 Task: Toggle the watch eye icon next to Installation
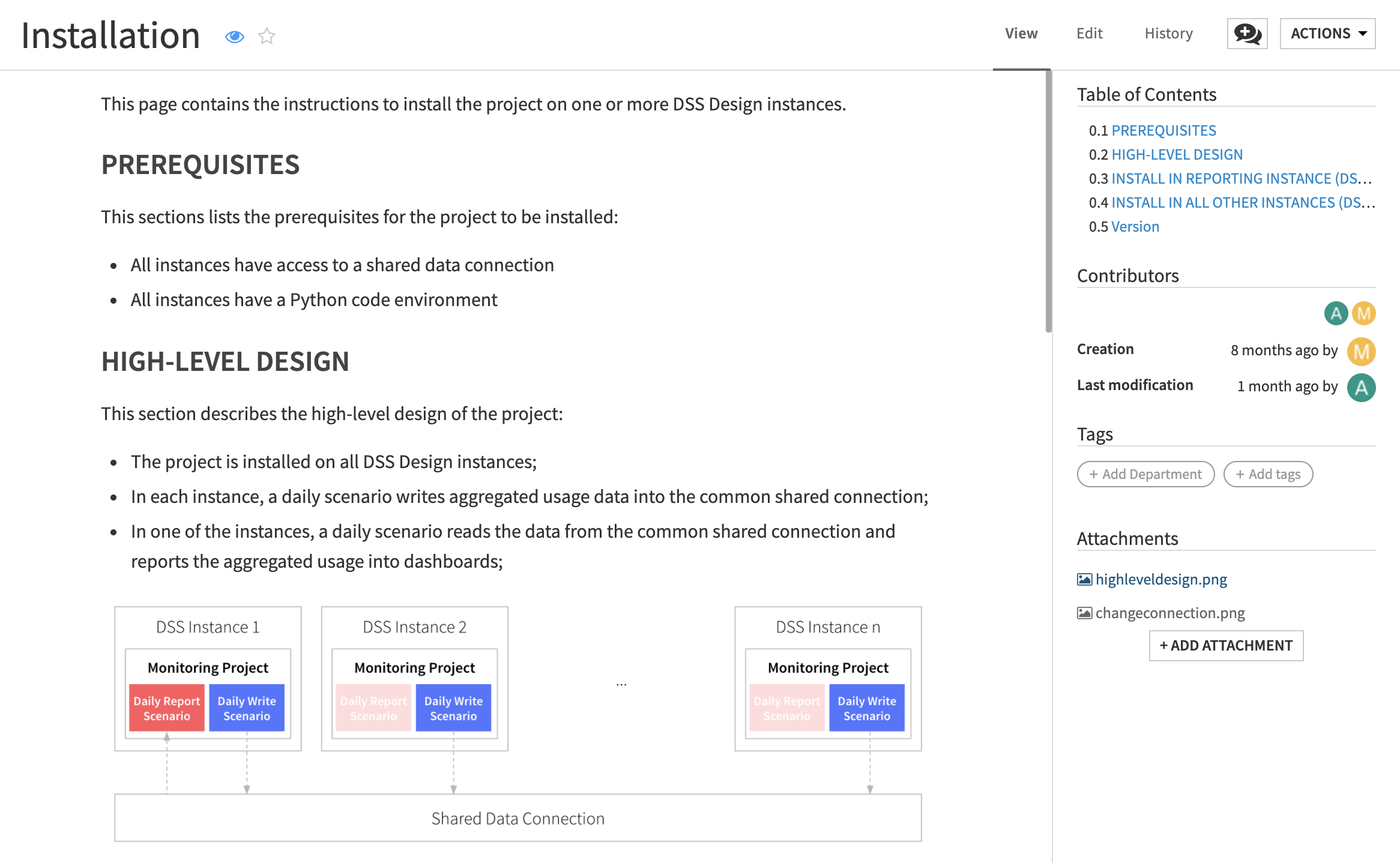tap(234, 37)
